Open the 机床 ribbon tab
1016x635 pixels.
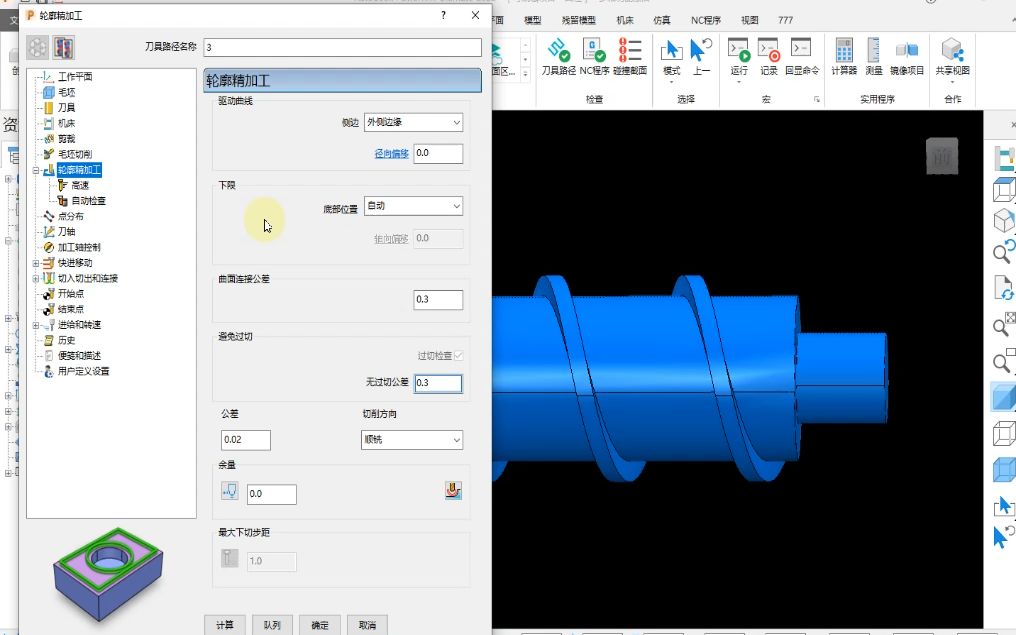coord(625,20)
